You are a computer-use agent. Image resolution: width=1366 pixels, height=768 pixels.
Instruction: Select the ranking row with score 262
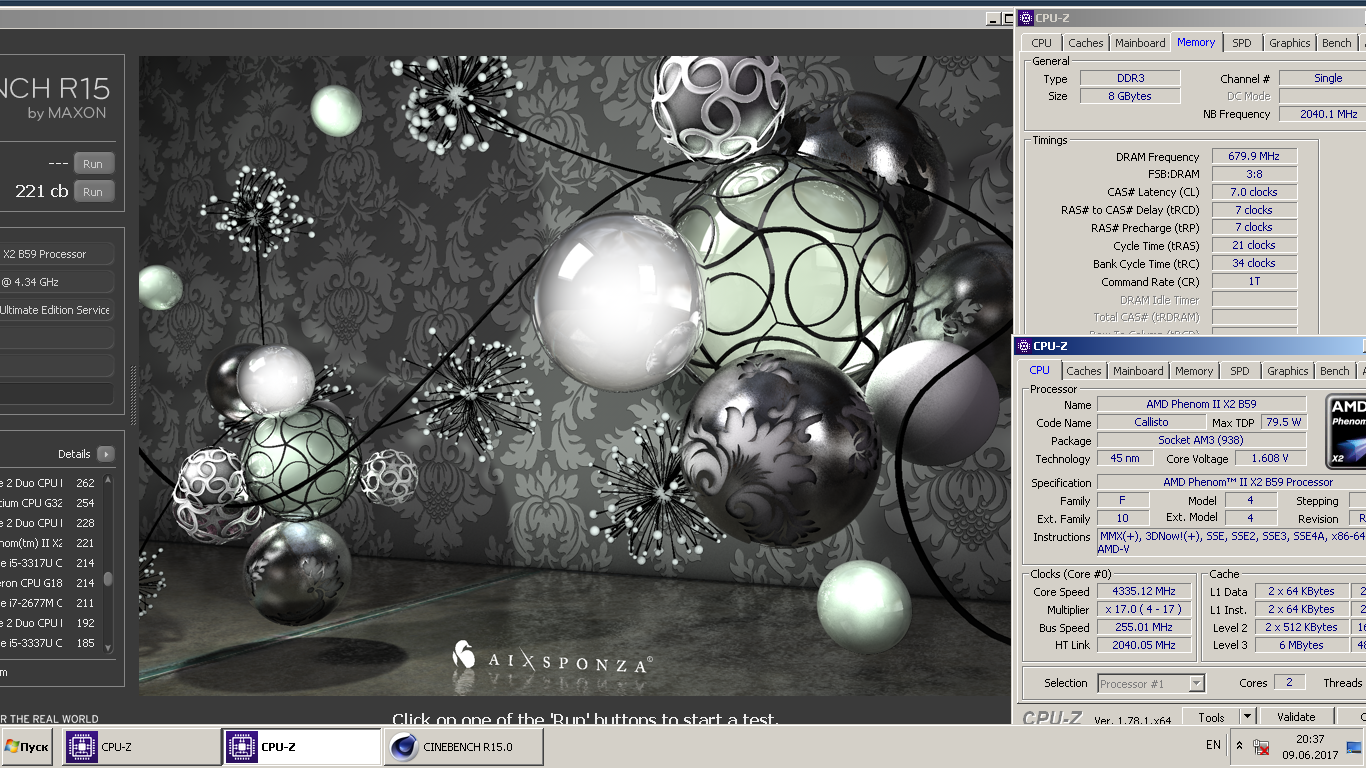pos(50,483)
